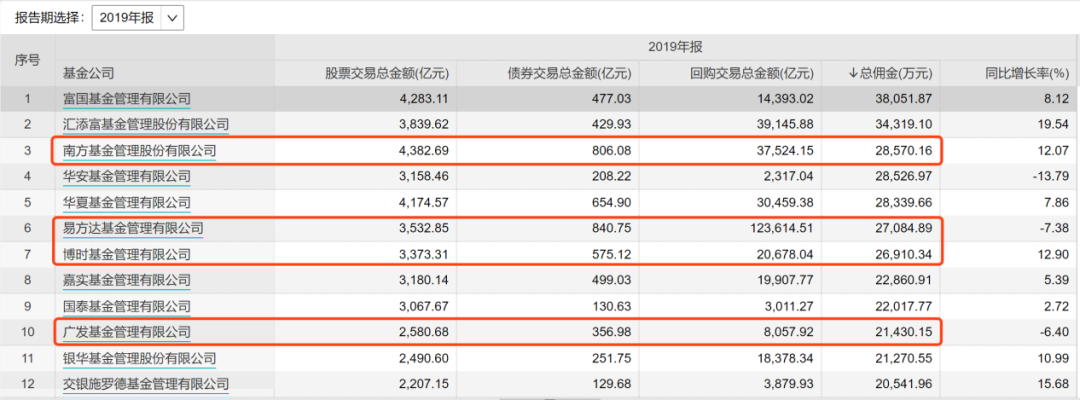Select growth rate cell -6.40

(x=1053, y=333)
